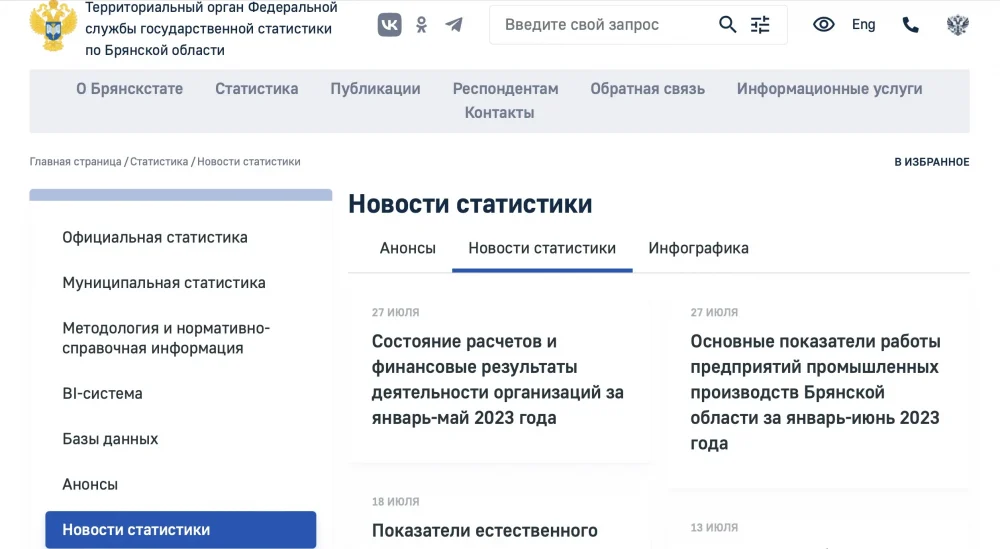Image resolution: width=1000 pixels, height=549 pixels.
Task: Open the Odnoklassniki social page
Action: point(422,25)
